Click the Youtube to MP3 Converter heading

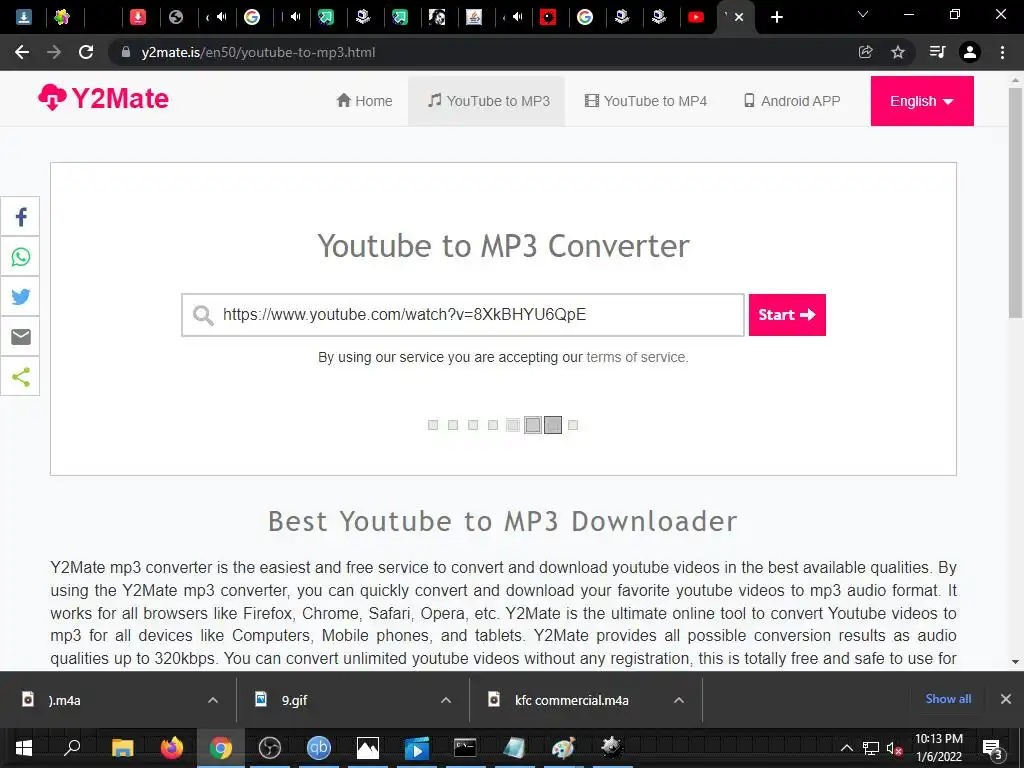(x=504, y=246)
